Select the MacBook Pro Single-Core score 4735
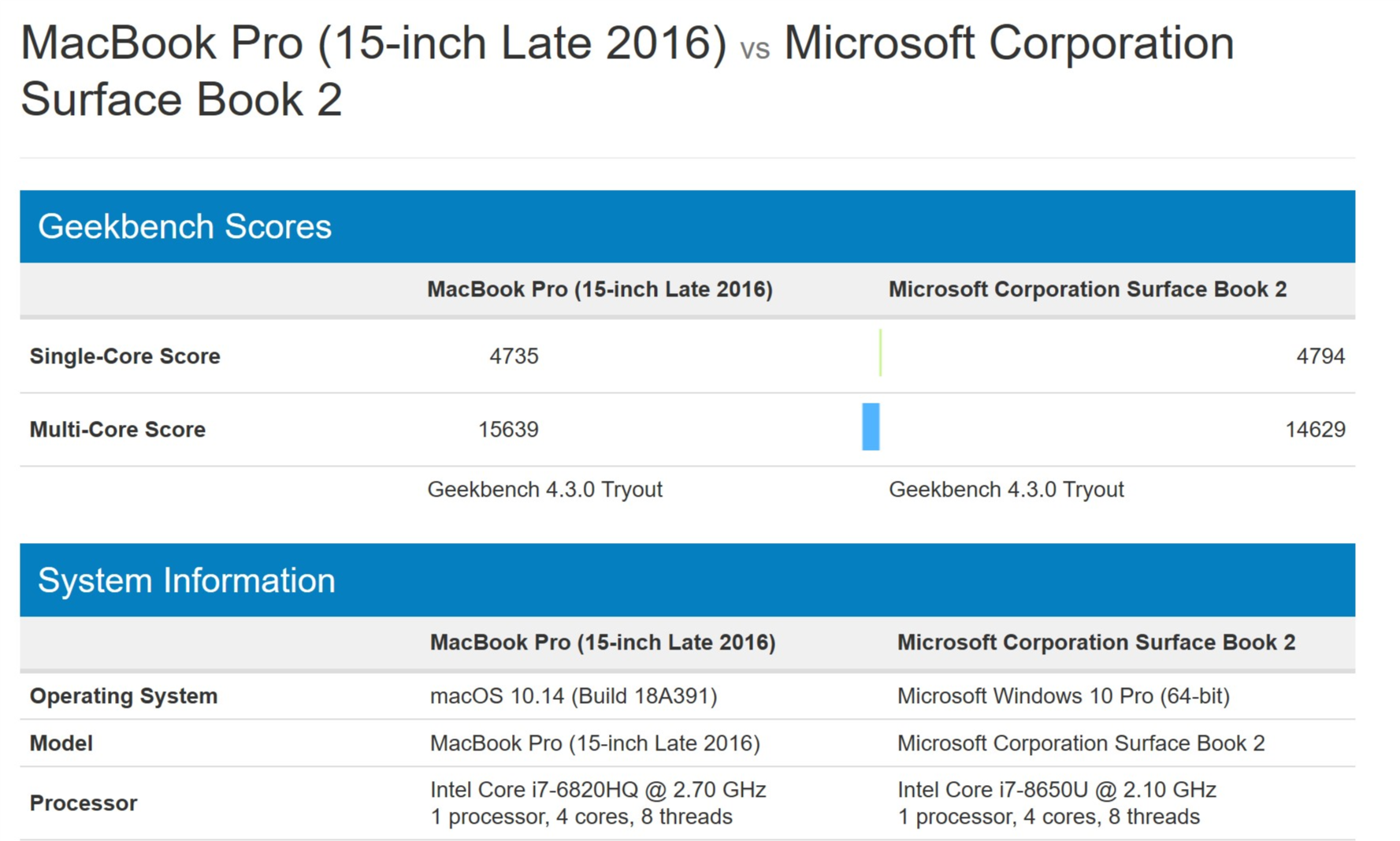Image resolution: width=1400 pixels, height=841 pixels. (x=514, y=356)
